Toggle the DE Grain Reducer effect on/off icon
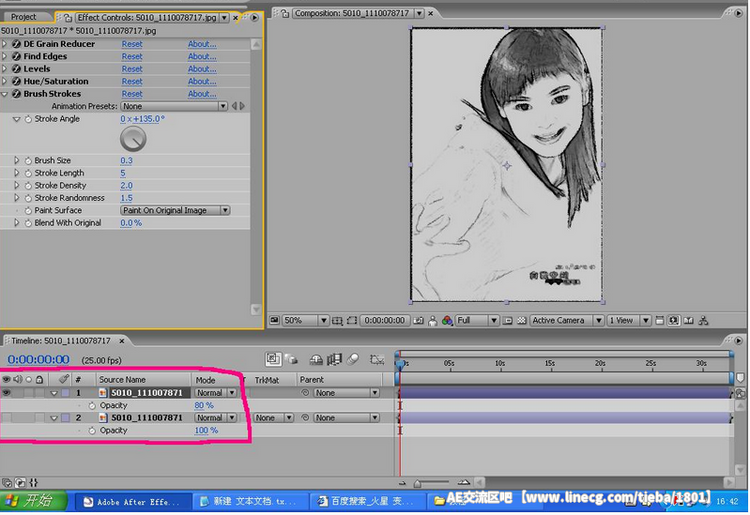Image resolution: width=750 pixels, height=515 pixels. [16, 44]
